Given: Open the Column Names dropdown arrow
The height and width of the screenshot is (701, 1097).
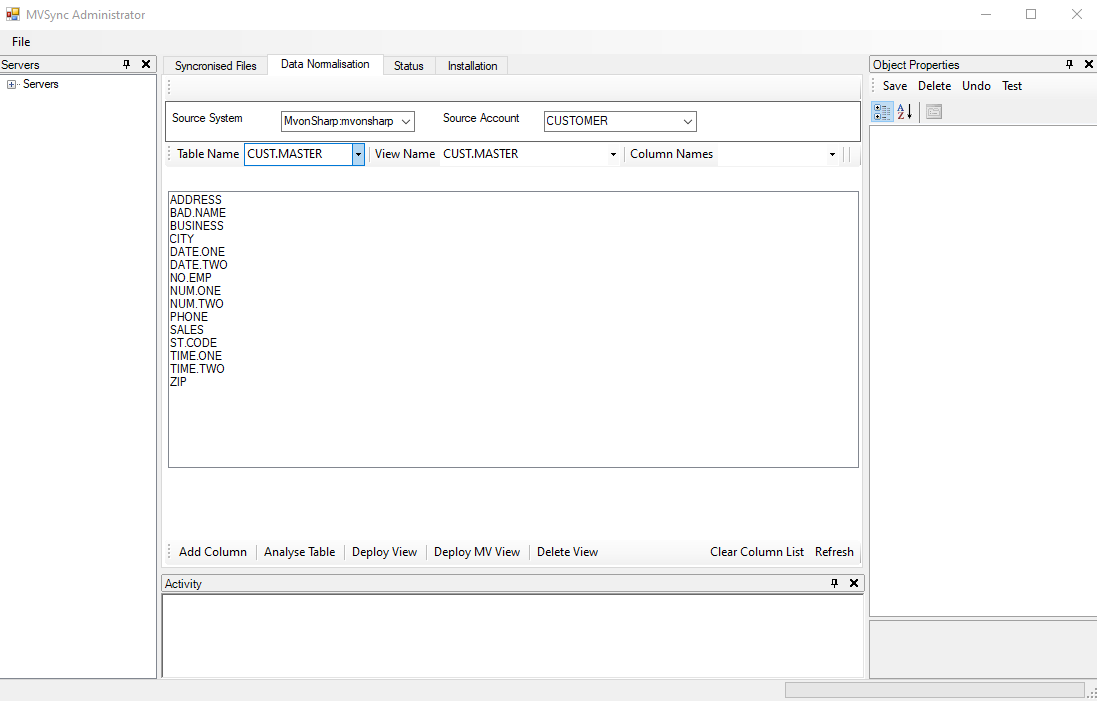Looking at the screenshot, I should pos(832,154).
